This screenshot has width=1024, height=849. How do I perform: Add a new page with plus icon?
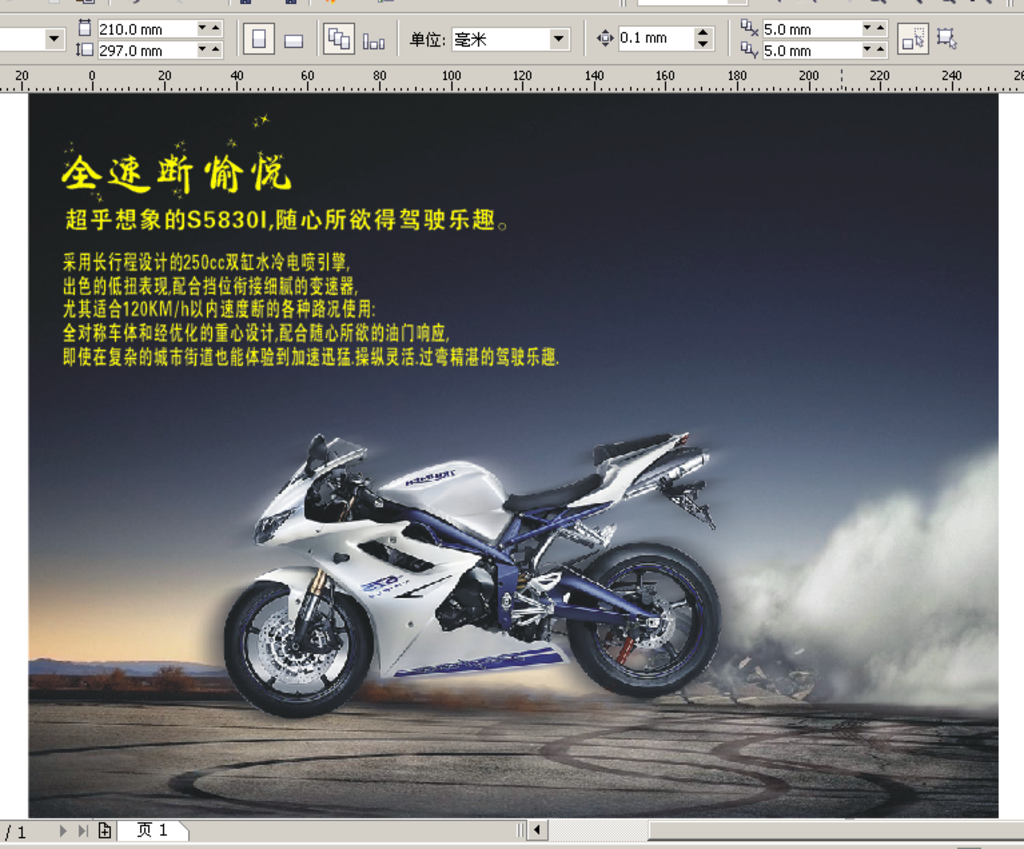pyautogui.click(x=104, y=830)
